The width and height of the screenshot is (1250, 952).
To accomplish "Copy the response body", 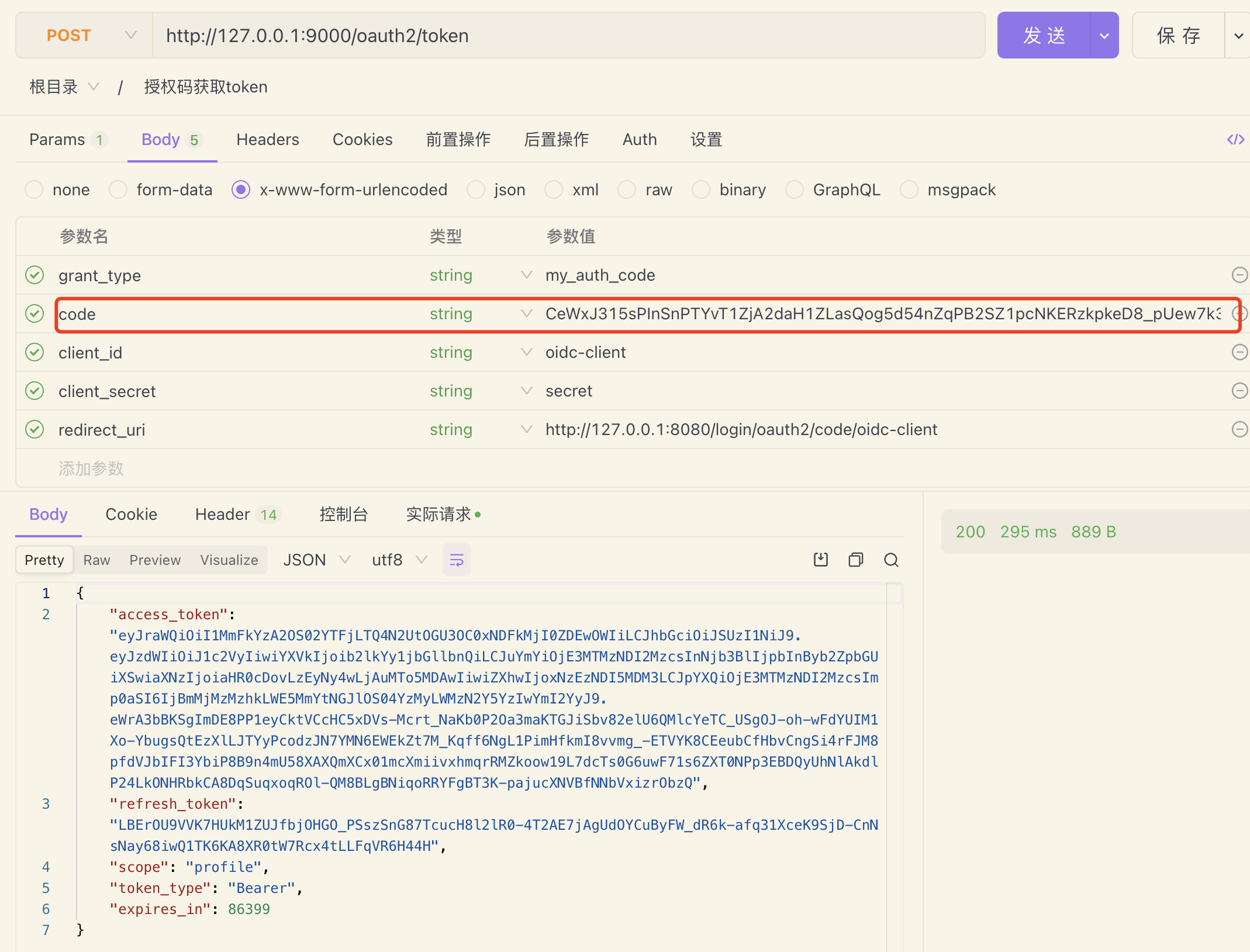I will (x=856, y=560).
